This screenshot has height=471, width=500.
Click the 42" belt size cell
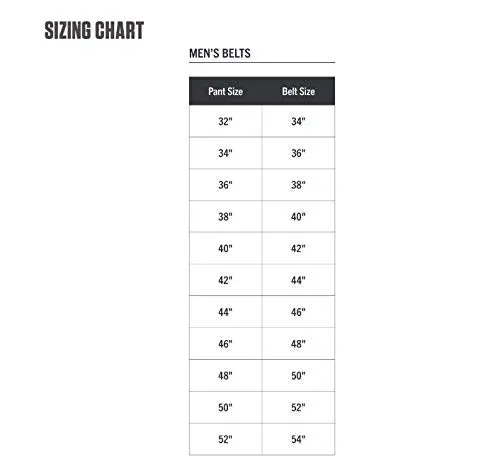tap(298, 248)
